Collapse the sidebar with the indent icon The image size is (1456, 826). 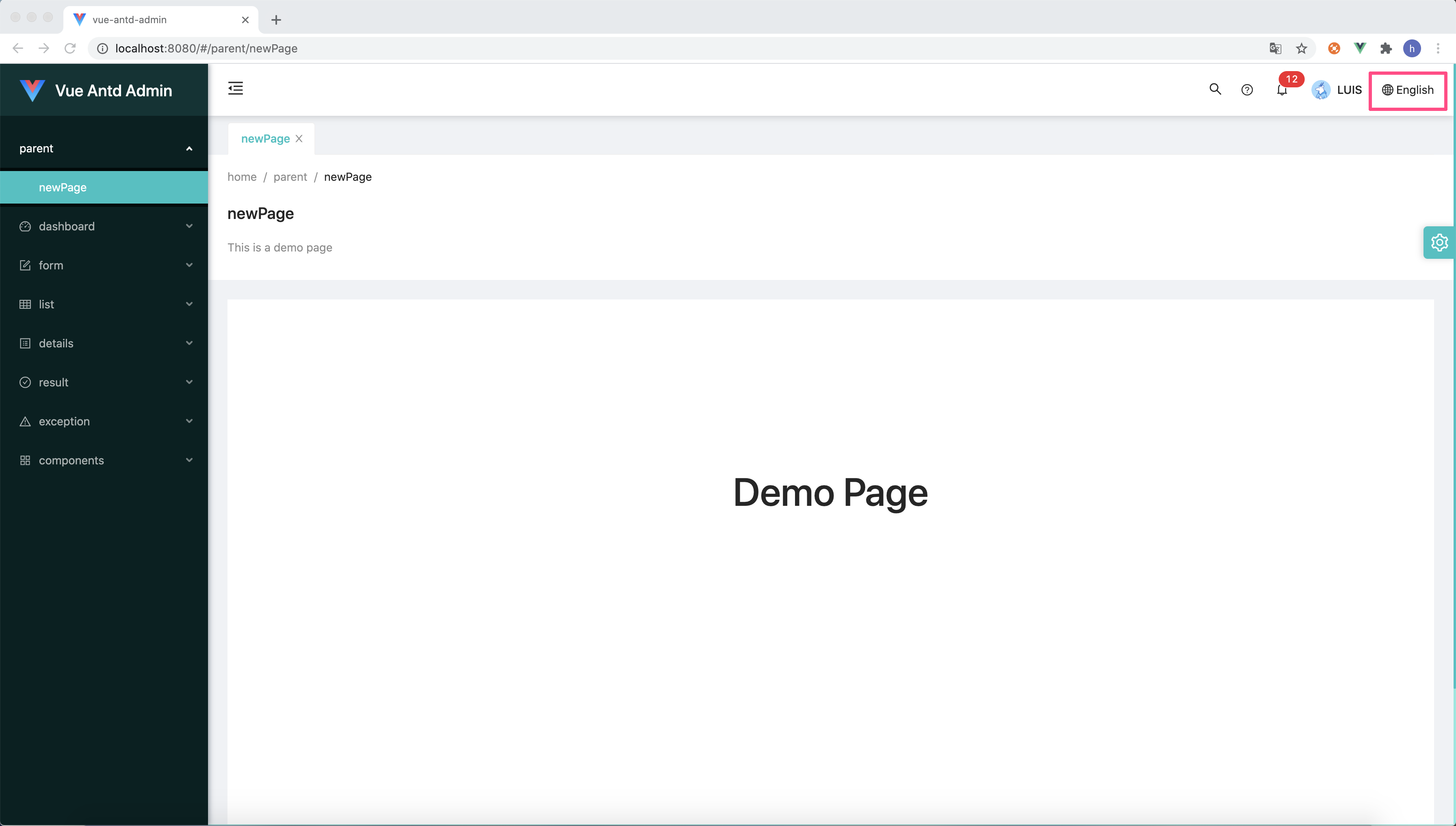tap(235, 88)
